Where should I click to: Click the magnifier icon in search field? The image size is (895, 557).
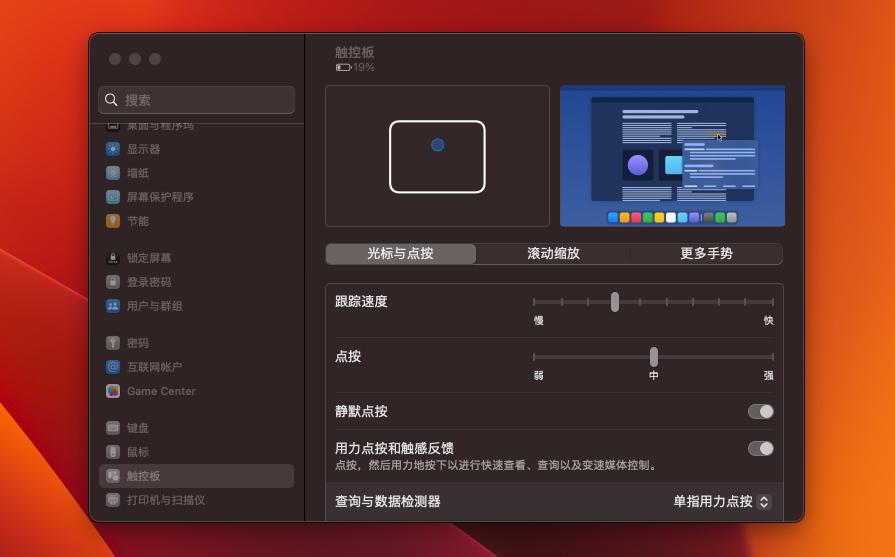[111, 100]
